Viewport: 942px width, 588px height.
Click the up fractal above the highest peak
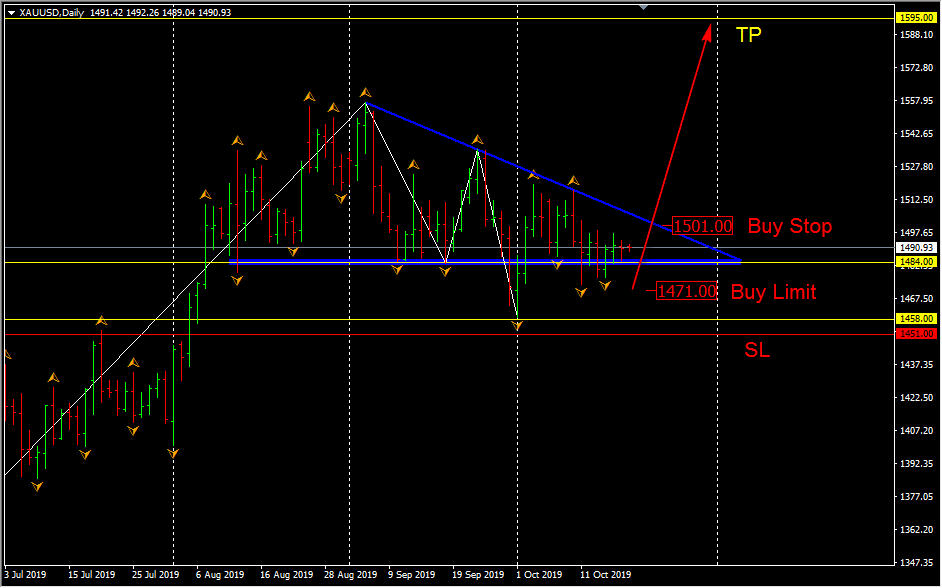click(365, 92)
